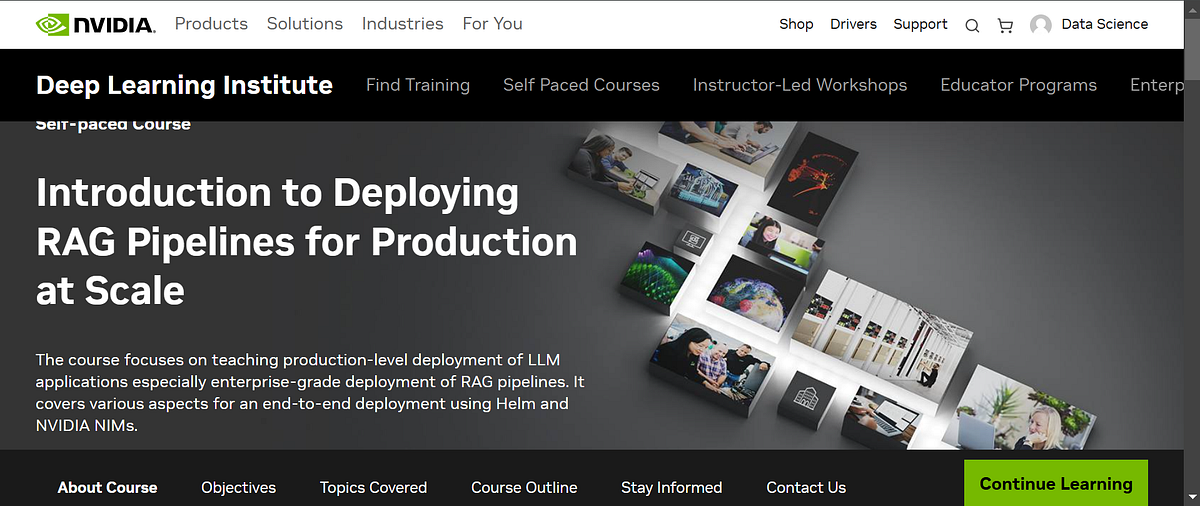Select the About Course tab
Screen dimensions: 1200x506
tap(107, 488)
